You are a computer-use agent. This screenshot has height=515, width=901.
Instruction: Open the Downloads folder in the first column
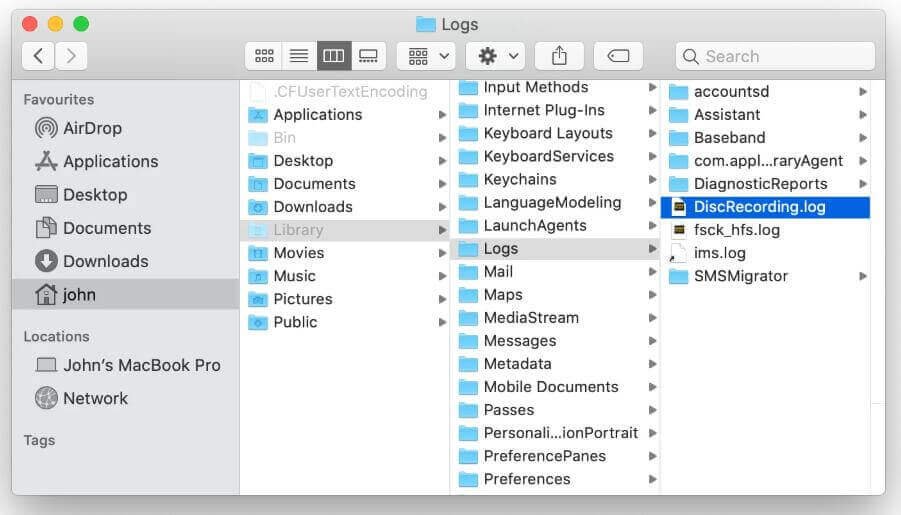(x=345, y=206)
